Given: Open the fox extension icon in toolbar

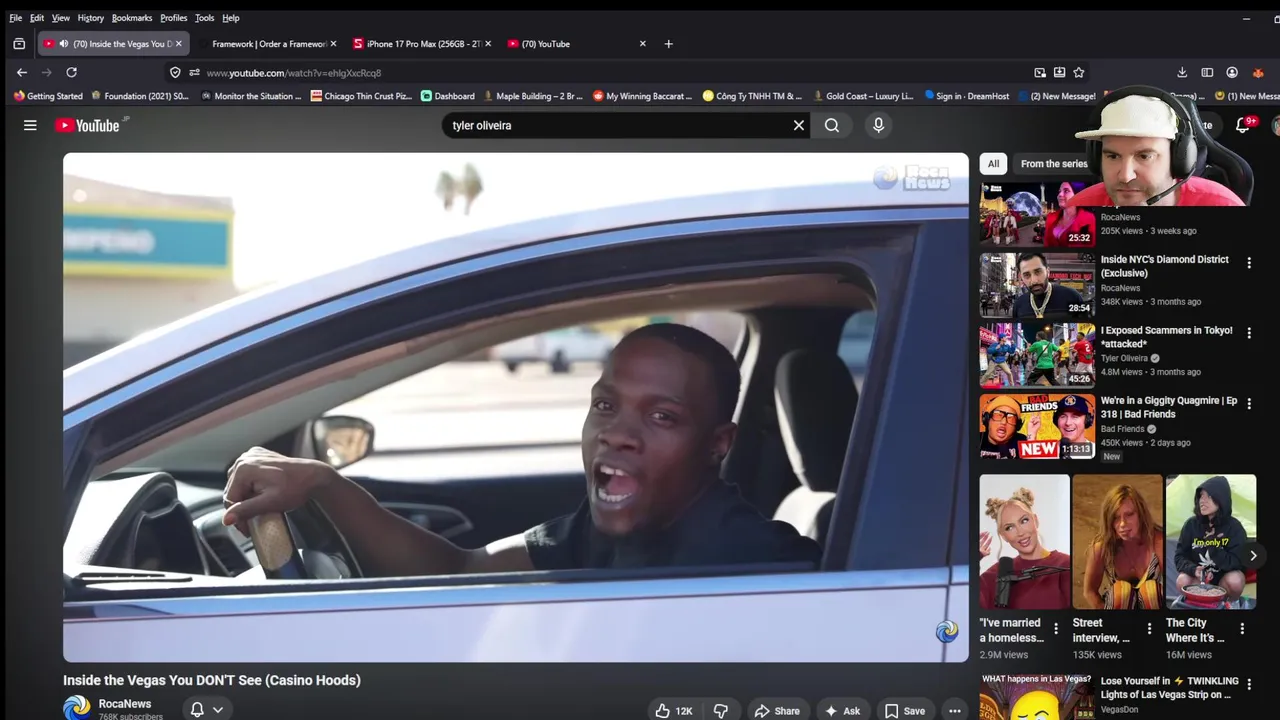Looking at the screenshot, I should pos(1258,72).
